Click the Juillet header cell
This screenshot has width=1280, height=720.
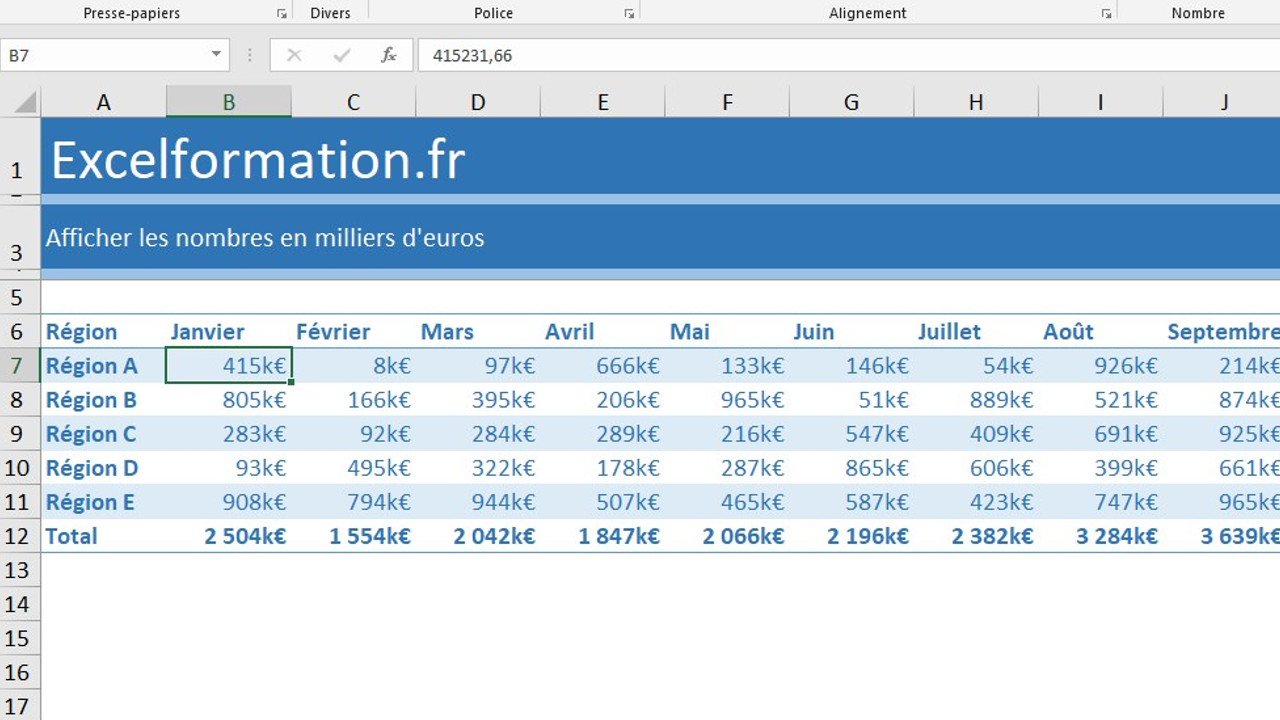click(976, 332)
